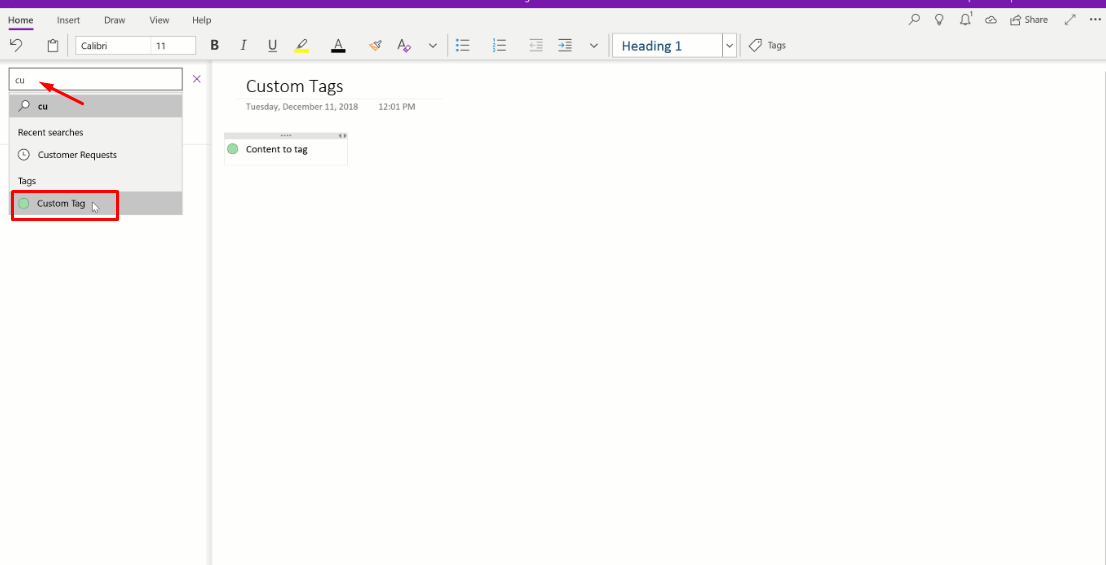The image size is (1106, 565).
Task: Click the note container's top drag handle
Action: (286, 135)
